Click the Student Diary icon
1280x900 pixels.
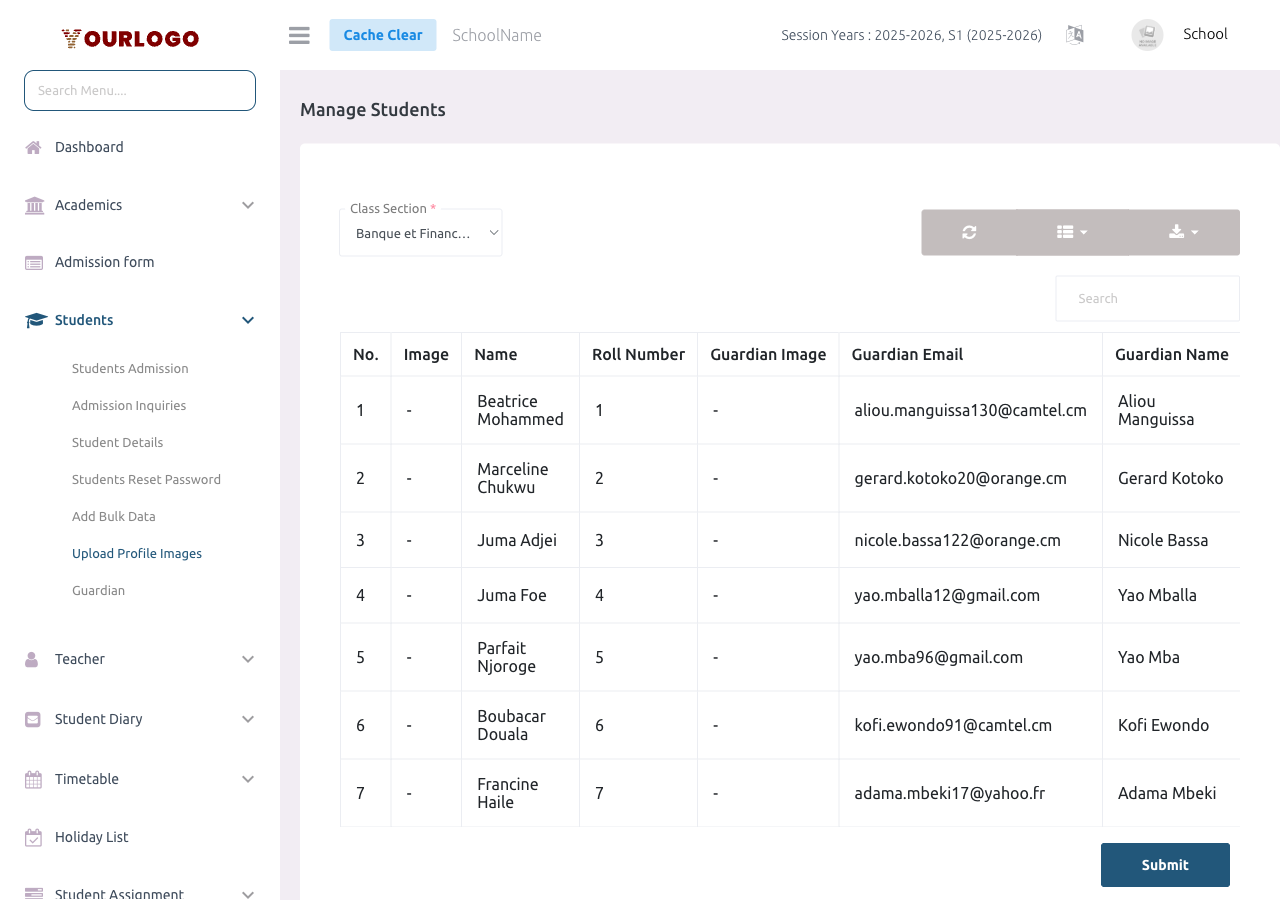pyautogui.click(x=33, y=718)
